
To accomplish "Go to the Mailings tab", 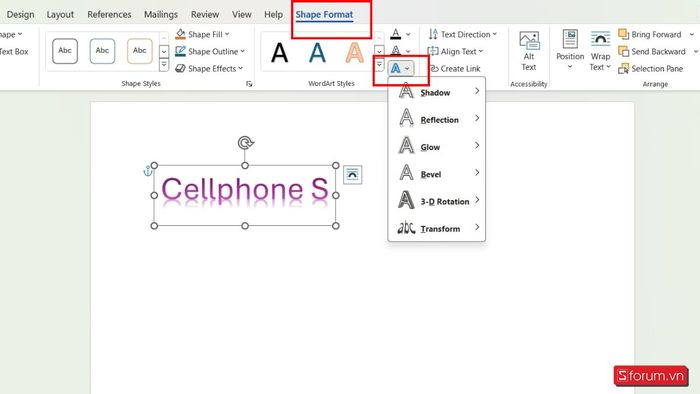I will click(x=161, y=14).
